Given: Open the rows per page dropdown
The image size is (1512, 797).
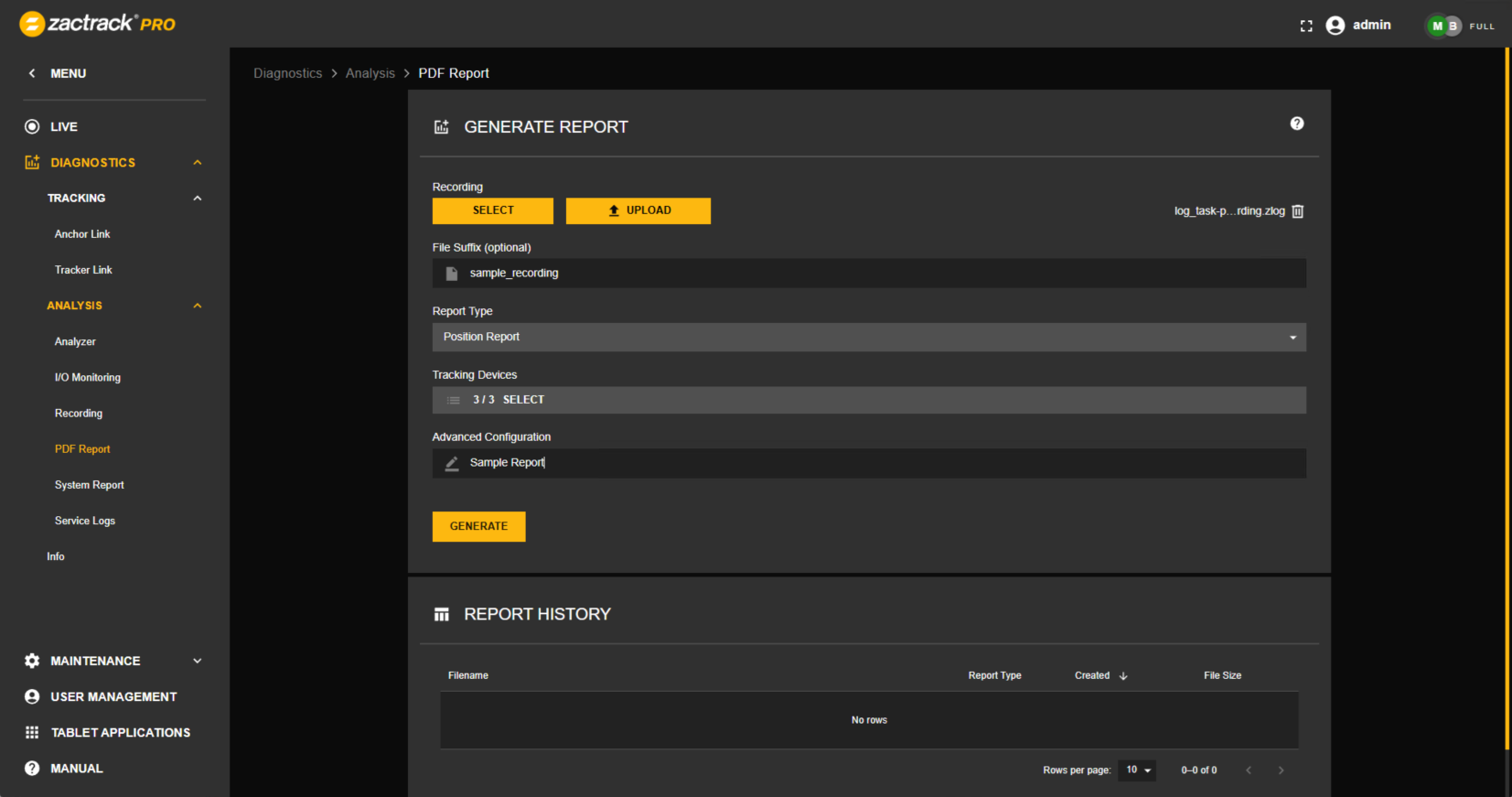Looking at the screenshot, I should (1137, 770).
